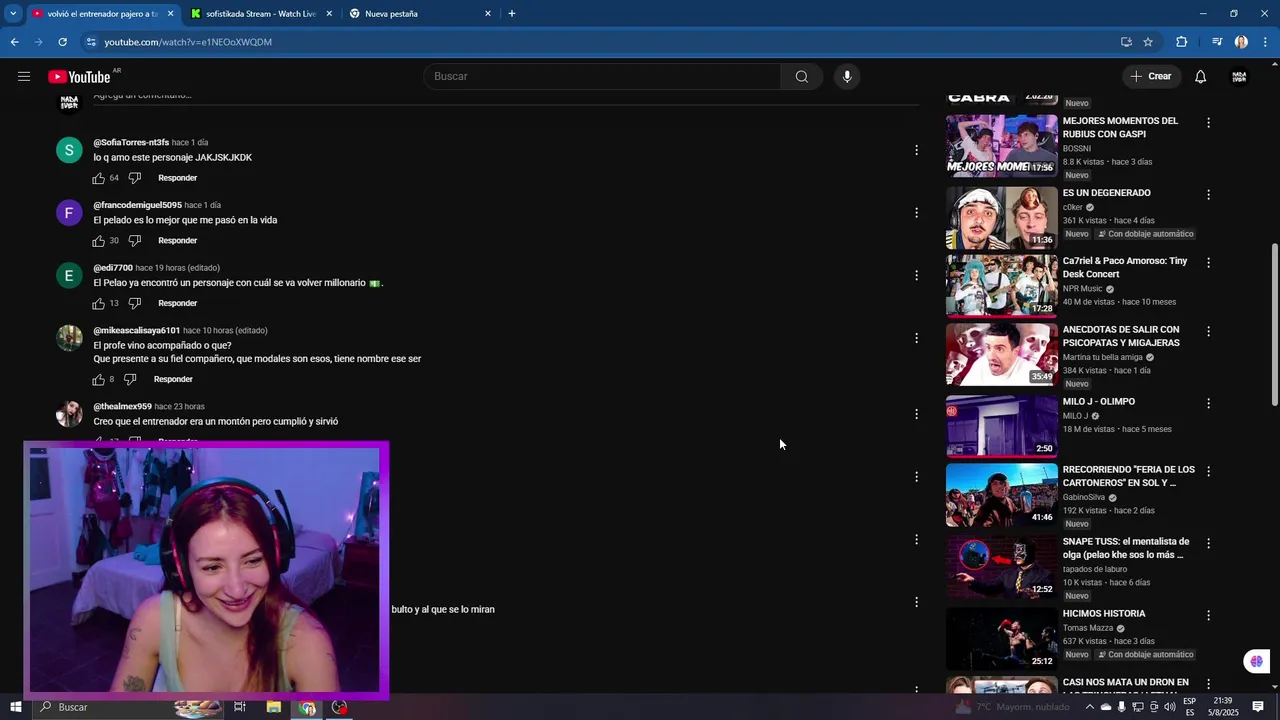Toggle the ESP keyboard language indicator

[x=1189, y=707]
